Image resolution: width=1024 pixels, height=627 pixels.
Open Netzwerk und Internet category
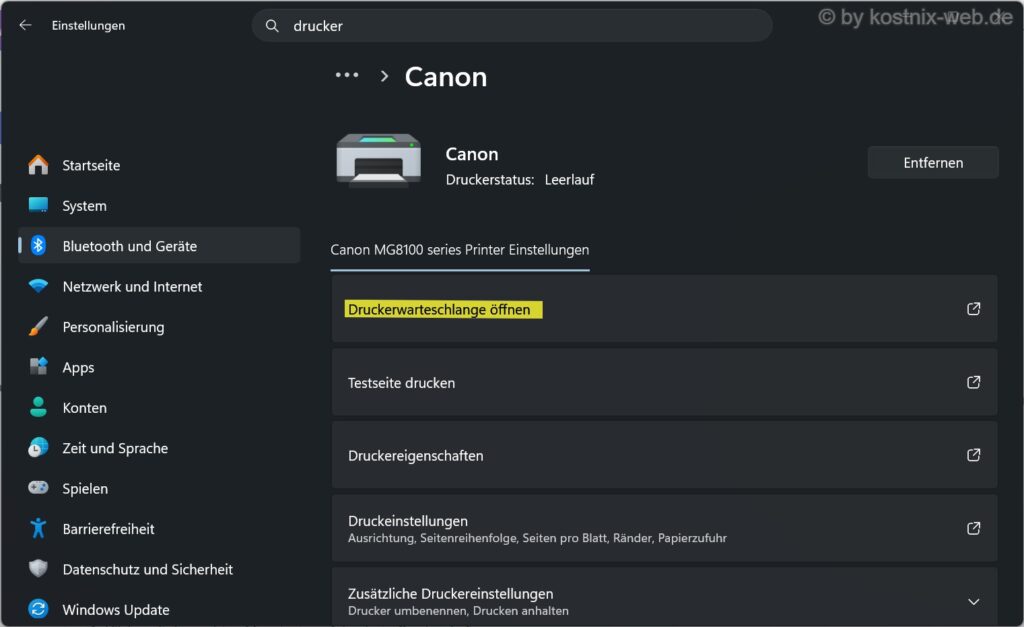159,286
